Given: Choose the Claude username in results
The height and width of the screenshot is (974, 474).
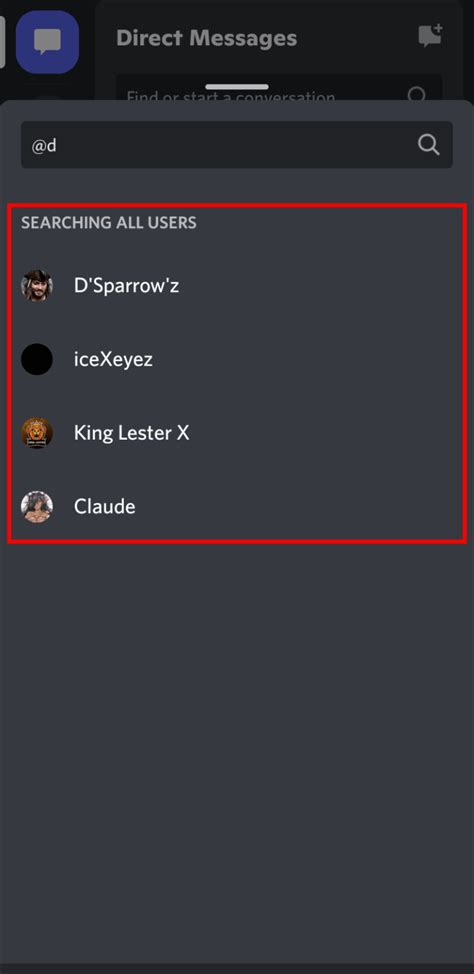Looking at the screenshot, I should pos(104,506).
